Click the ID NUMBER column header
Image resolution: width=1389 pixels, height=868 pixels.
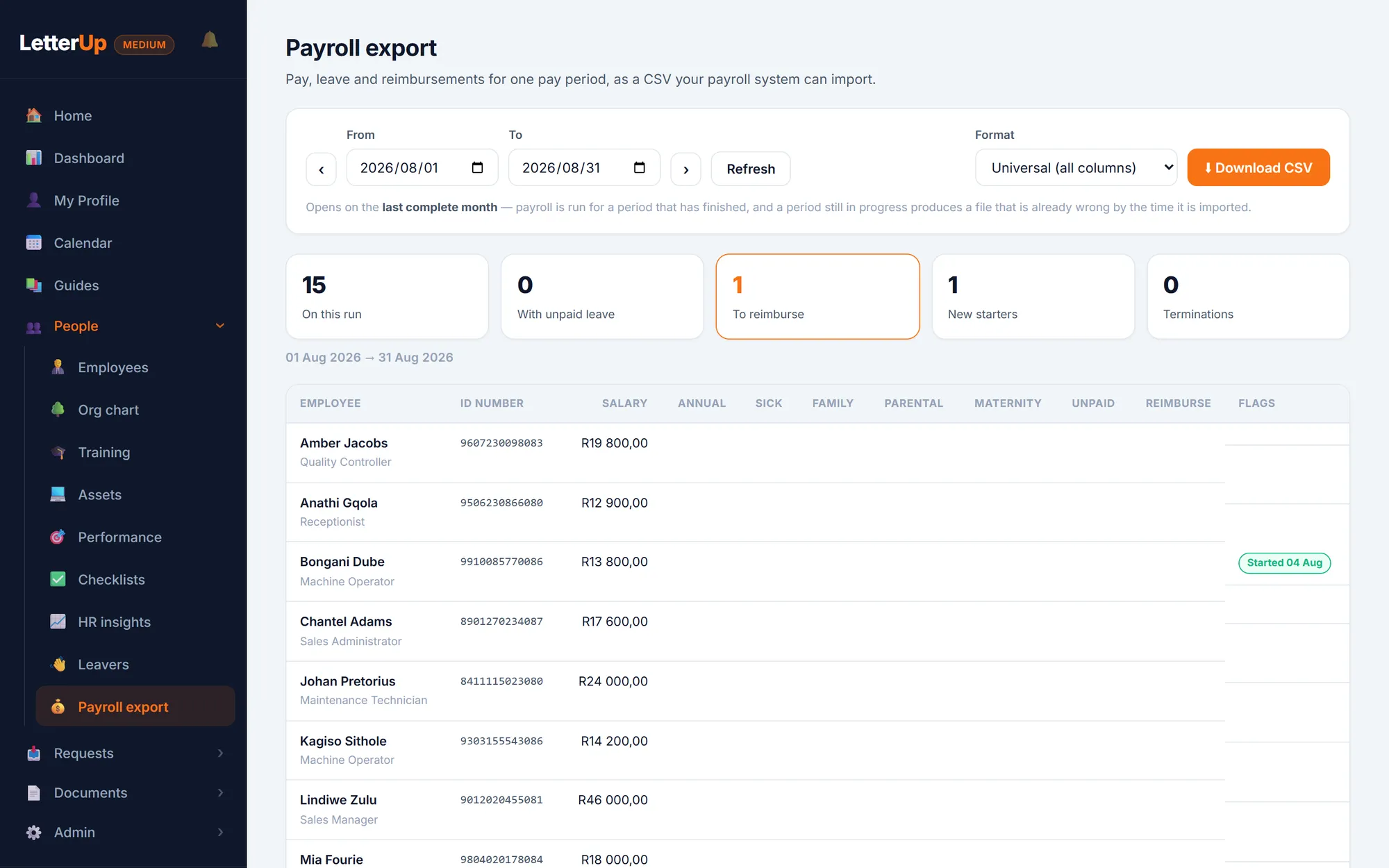click(x=492, y=403)
